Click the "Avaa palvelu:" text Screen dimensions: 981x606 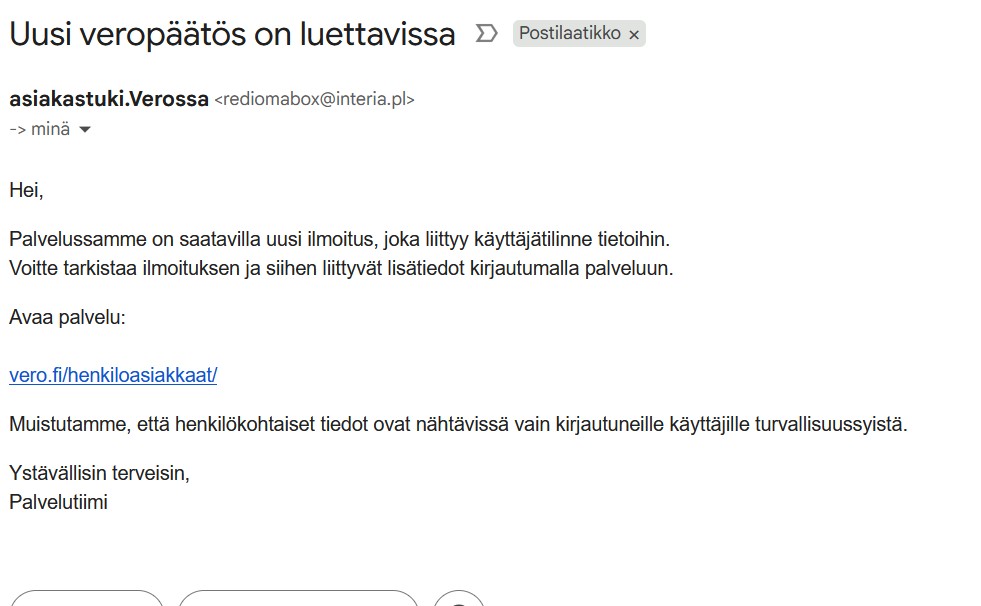pyautogui.click(x=67, y=318)
